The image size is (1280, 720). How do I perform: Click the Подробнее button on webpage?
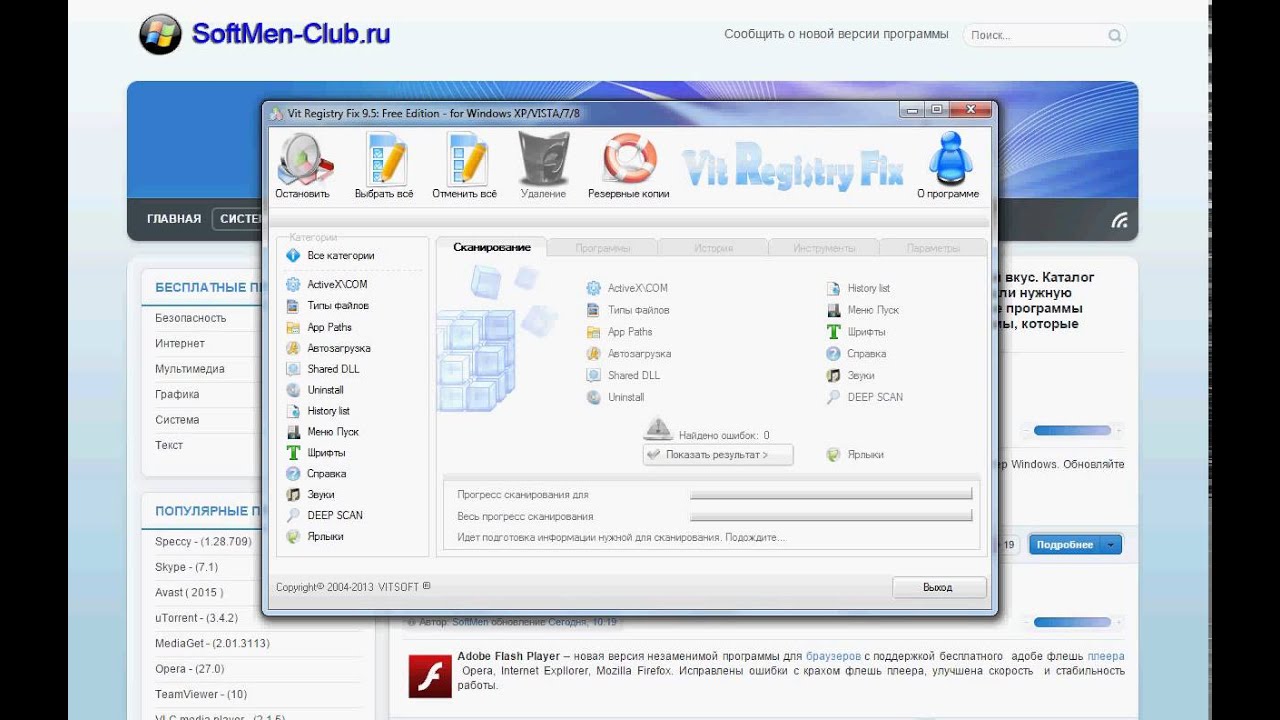click(1064, 545)
